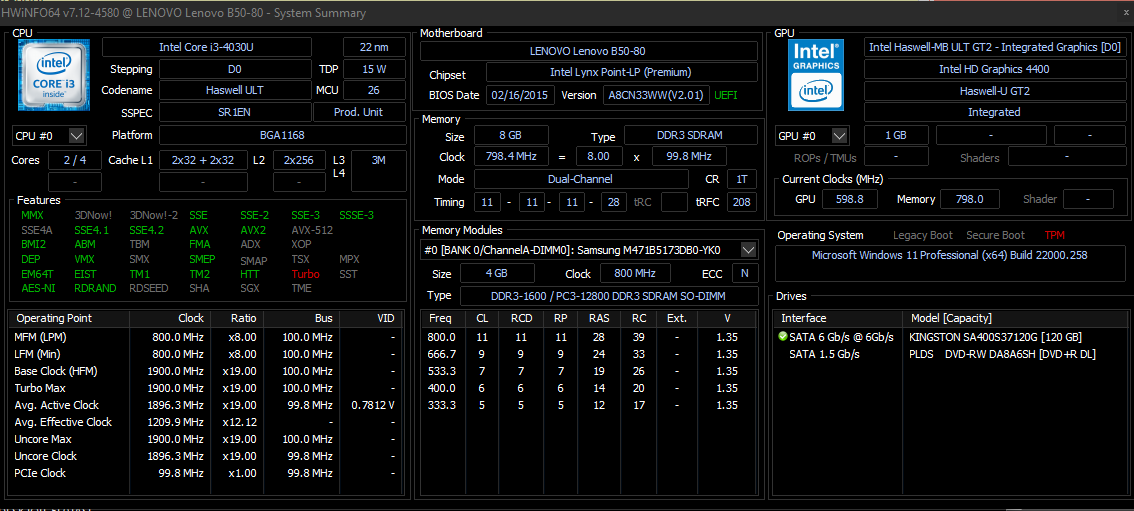
Task: Open the CPU #0 selector dropdown
Action: (77, 135)
